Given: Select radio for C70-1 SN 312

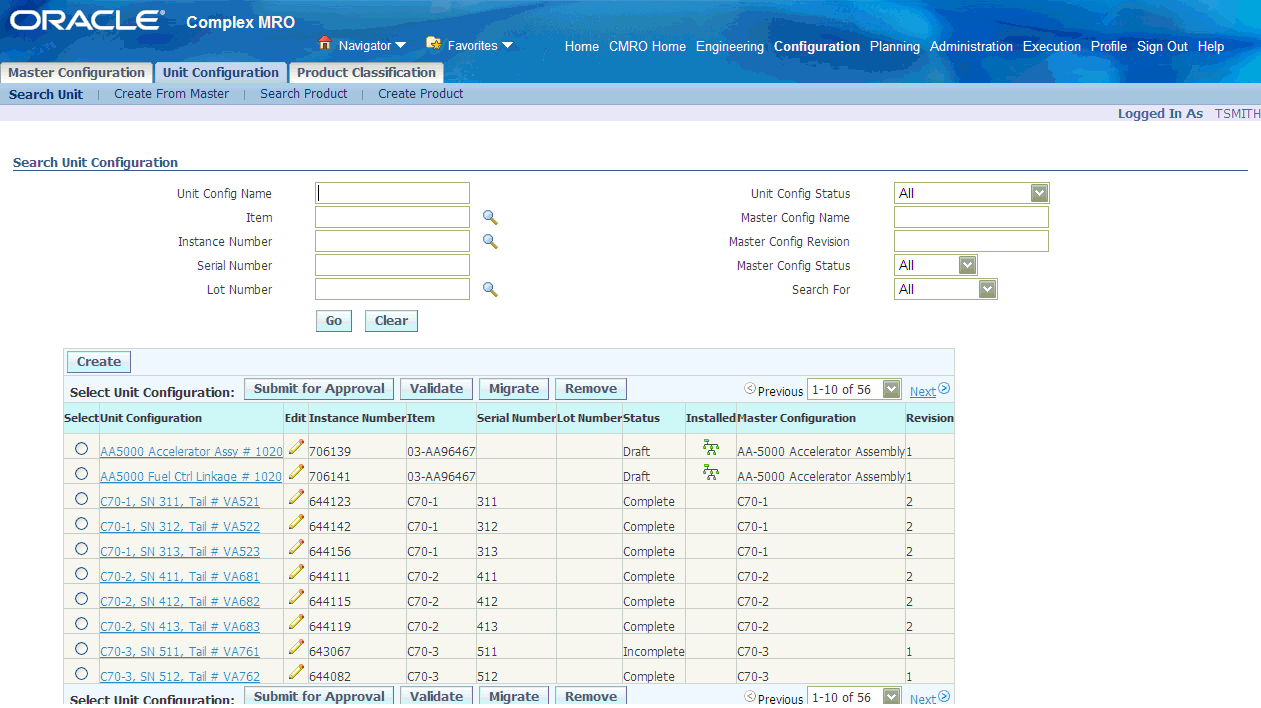Looking at the screenshot, I should coord(81,524).
